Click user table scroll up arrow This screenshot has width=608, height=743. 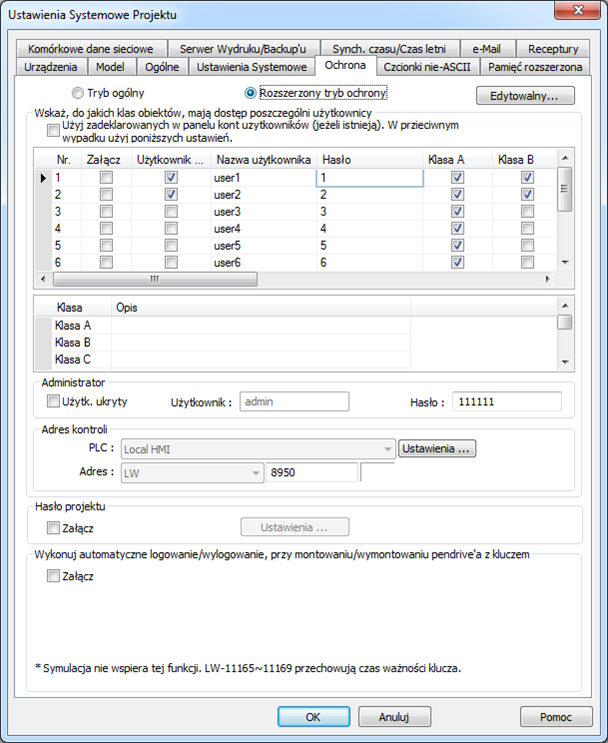point(565,157)
